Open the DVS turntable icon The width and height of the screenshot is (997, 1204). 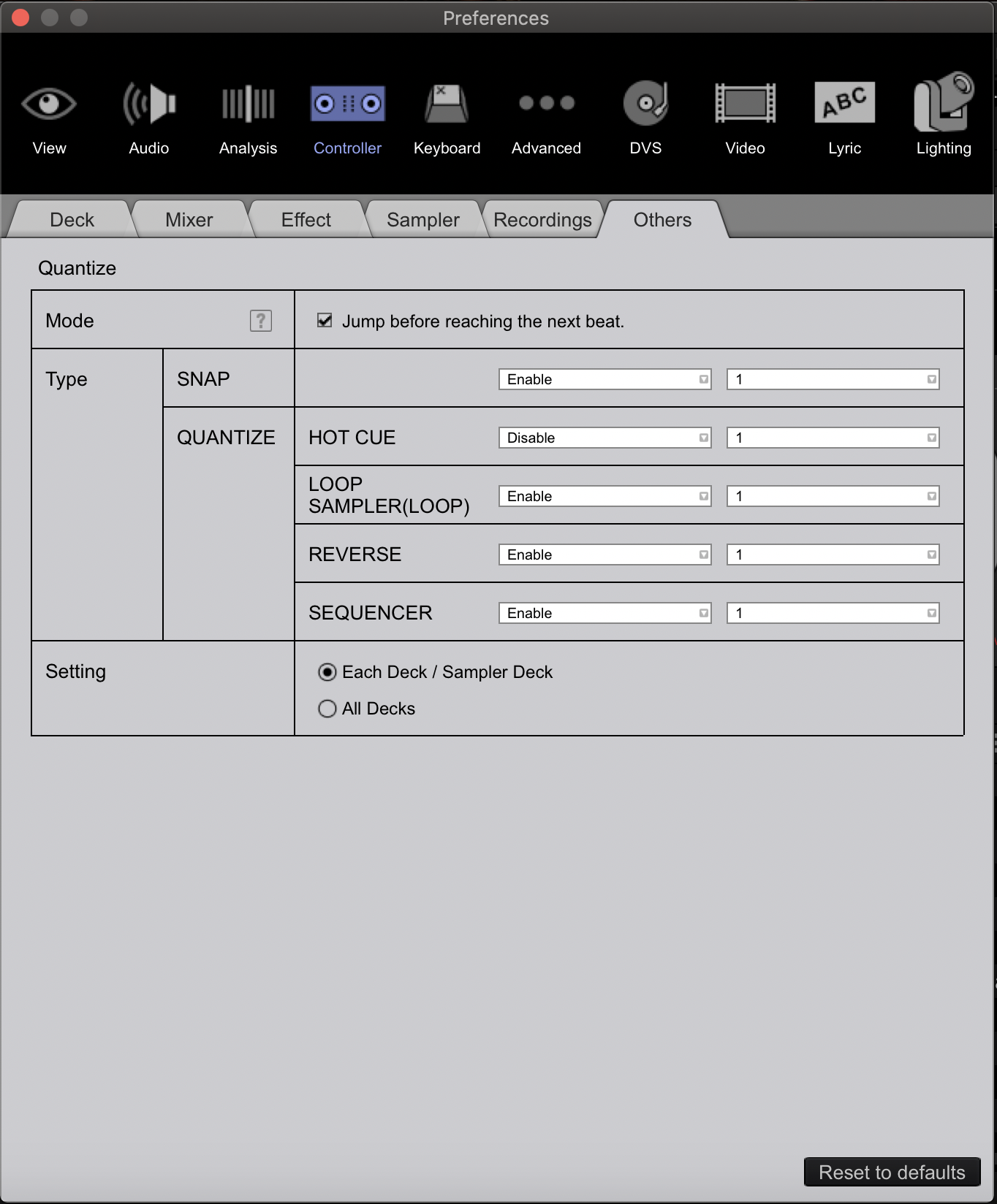(x=646, y=103)
